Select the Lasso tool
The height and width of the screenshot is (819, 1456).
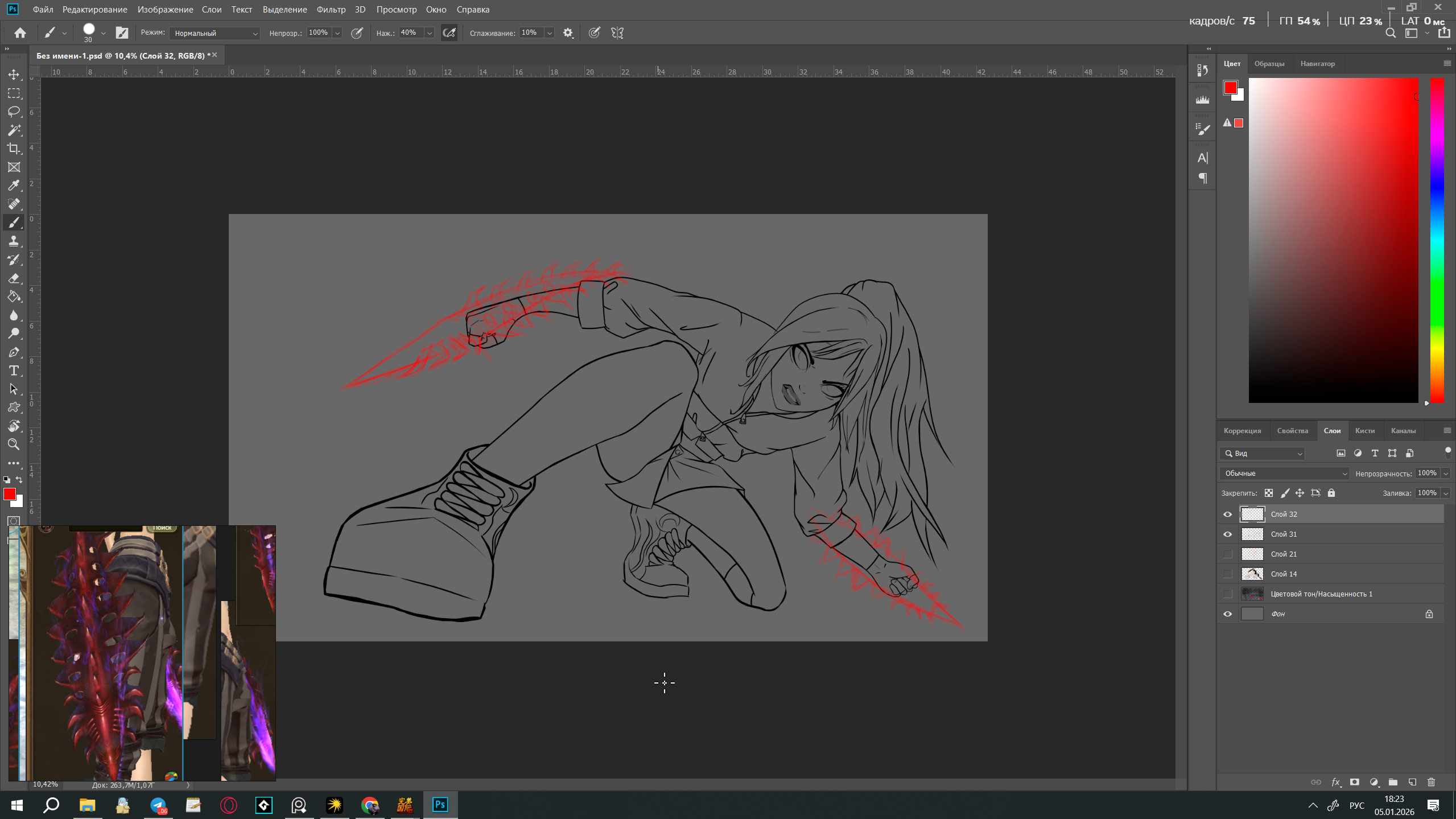[14, 112]
